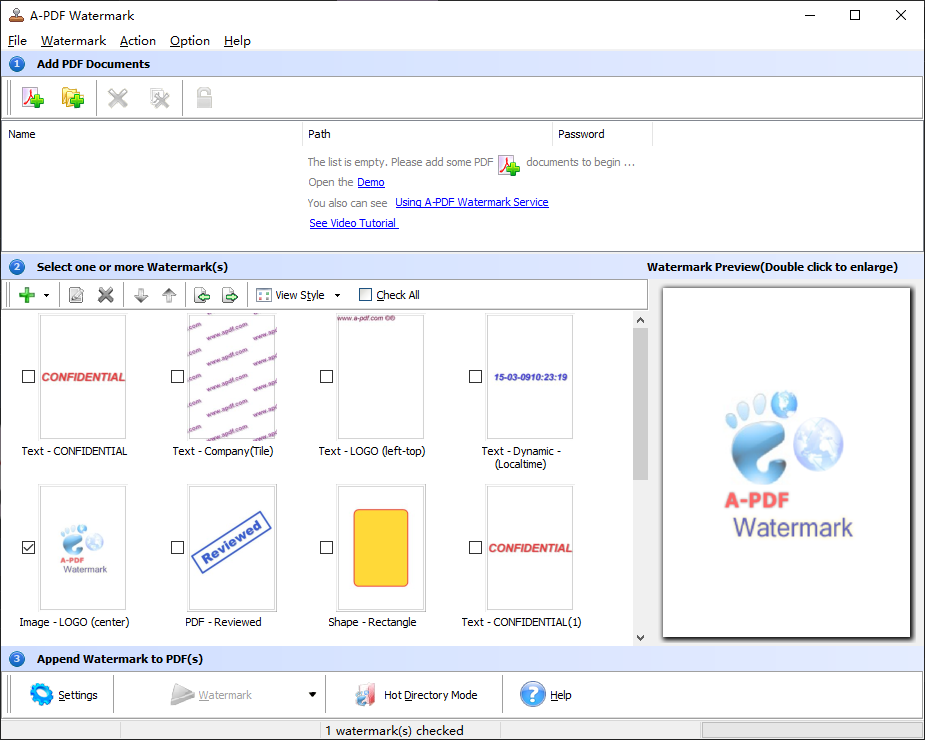The image size is (925, 740).
Task: Enable the Check All checkbox
Action: coord(366,295)
